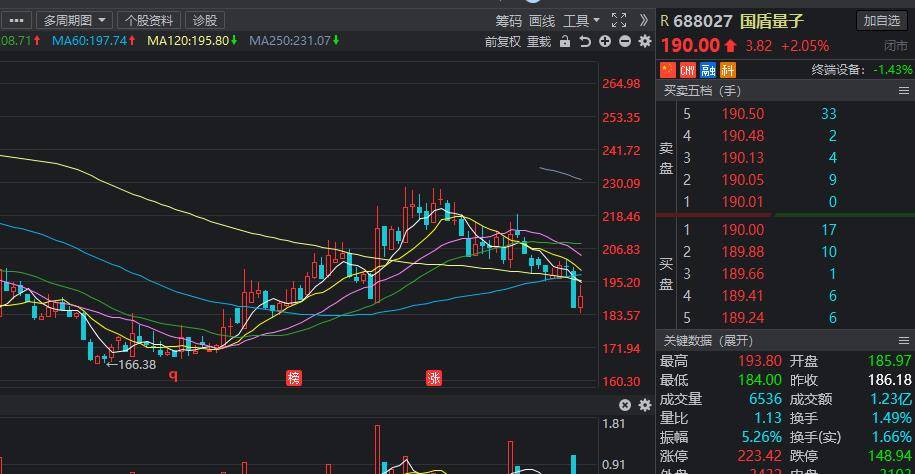The image size is (915, 474).
Task: Click the 涨停 price 223.42
Action: pos(760,456)
